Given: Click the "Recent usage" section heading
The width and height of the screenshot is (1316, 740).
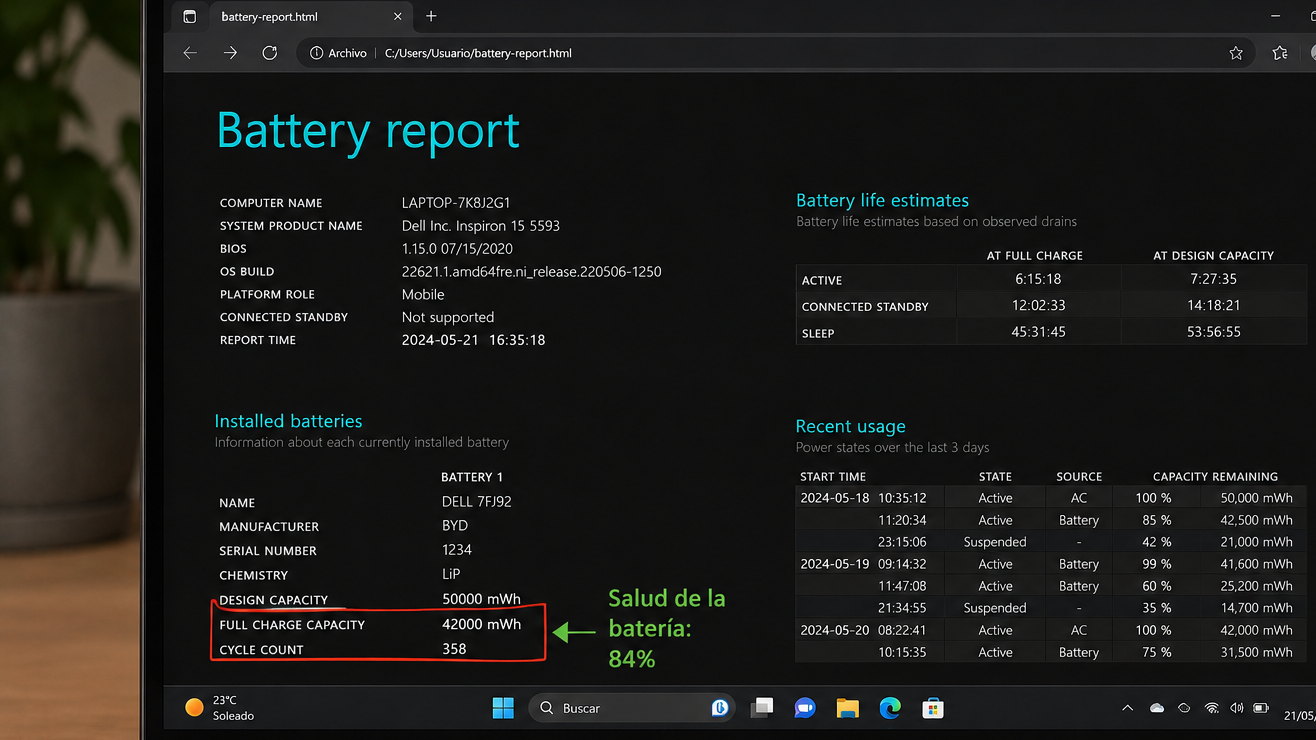Looking at the screenshot, I should (851, 426).
